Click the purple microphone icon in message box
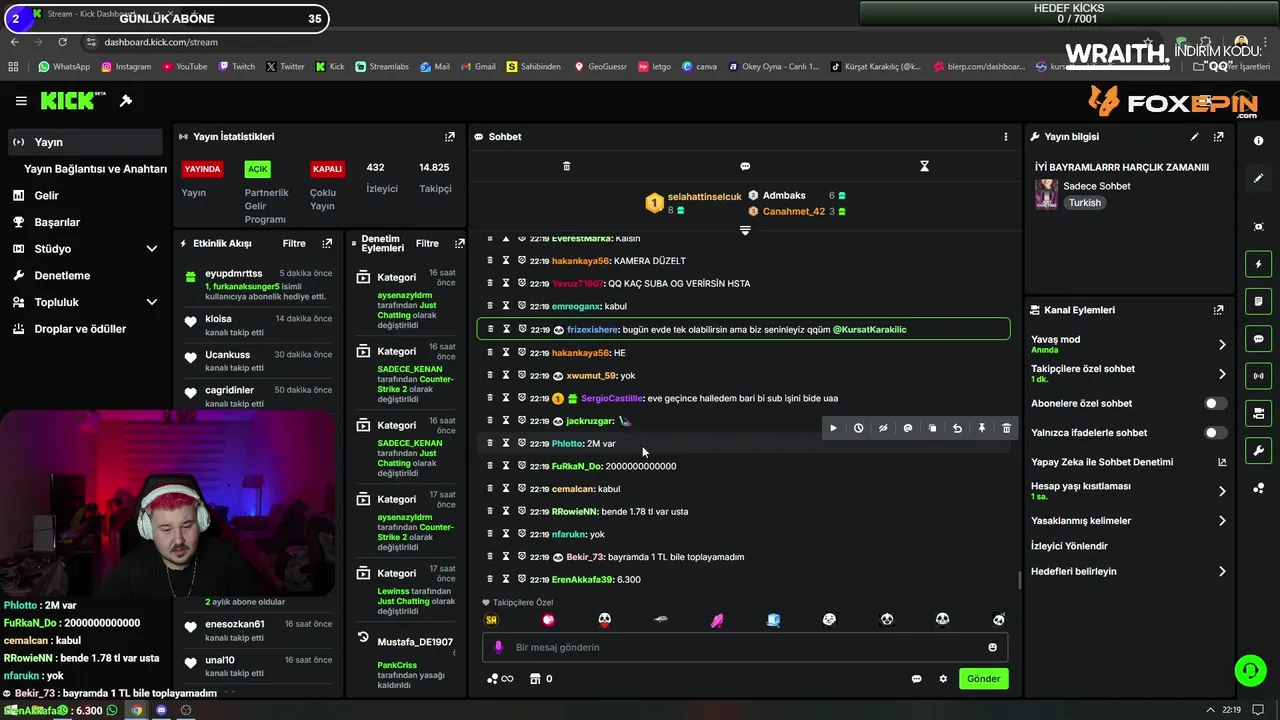This screenshot has width=1280, height=720. click(x=499, y=647)
